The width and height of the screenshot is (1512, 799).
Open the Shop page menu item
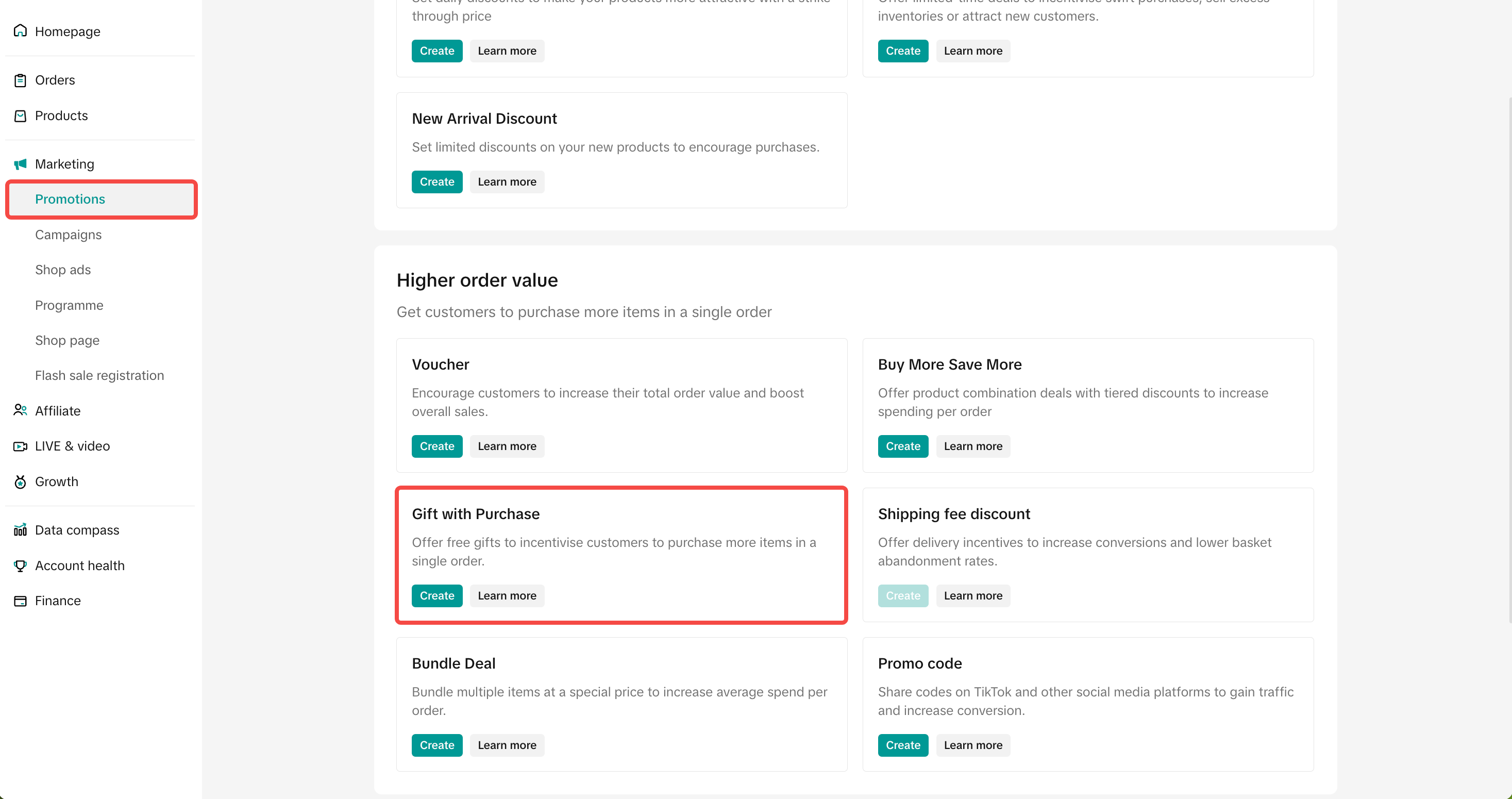pyautogui.click(x=67, y=341)
